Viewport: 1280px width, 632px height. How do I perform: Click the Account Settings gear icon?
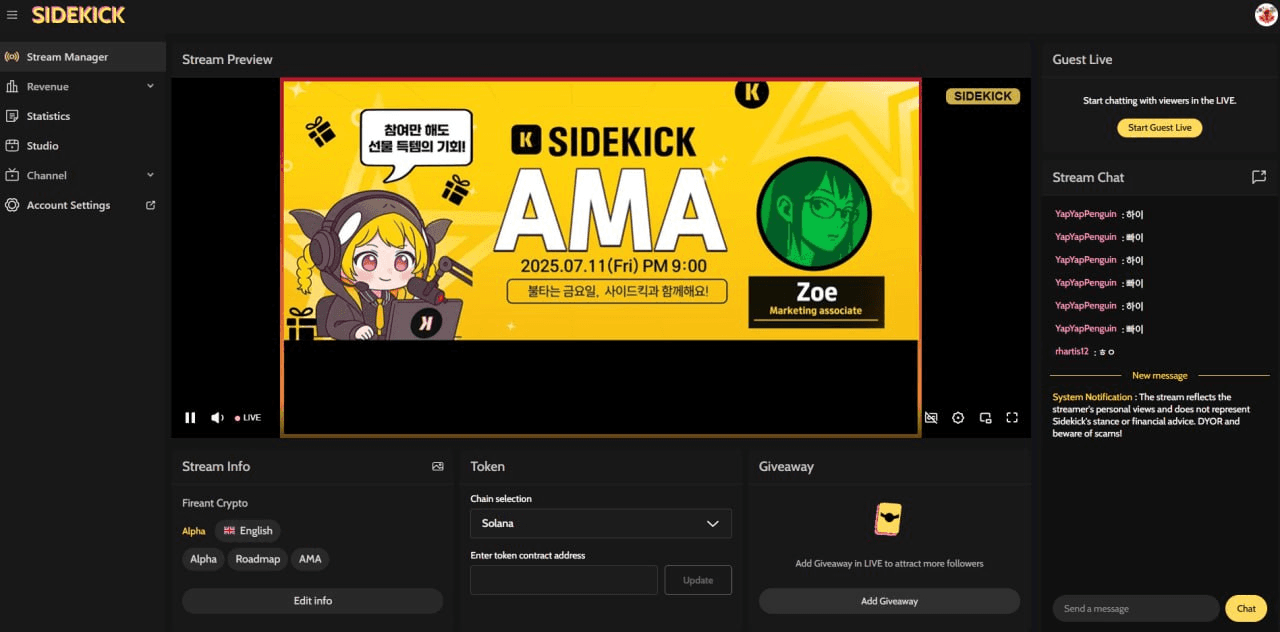(12, 205)
